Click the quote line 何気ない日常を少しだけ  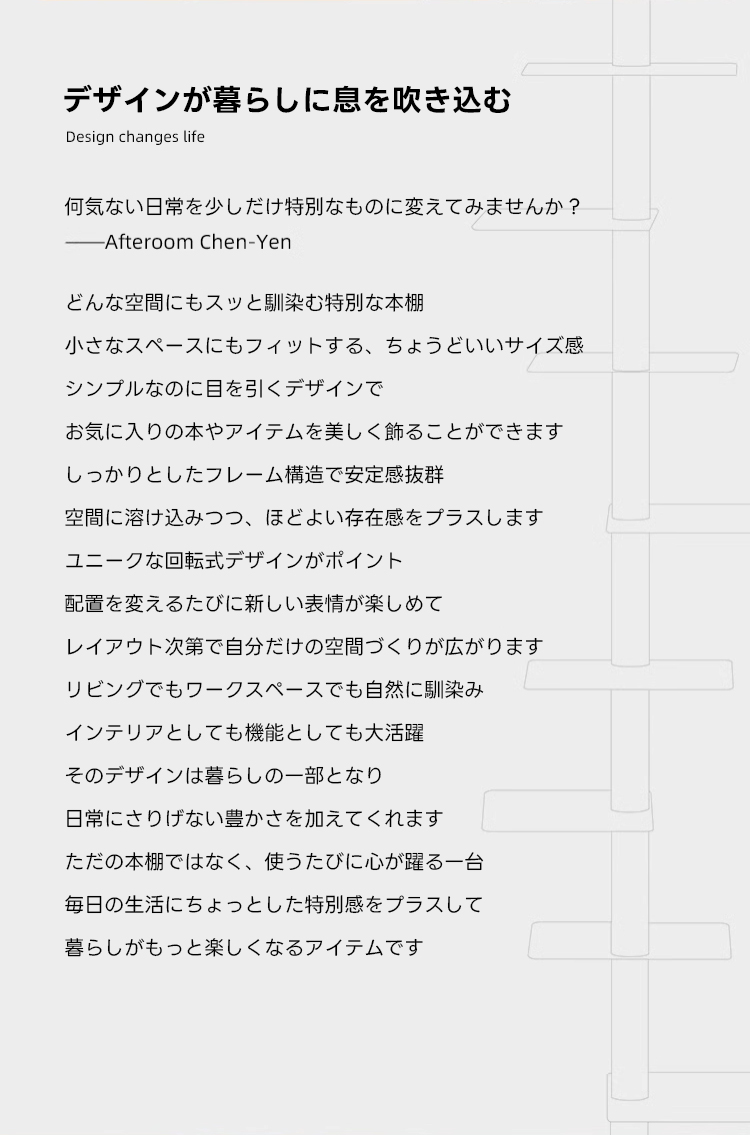click(323, 207)
